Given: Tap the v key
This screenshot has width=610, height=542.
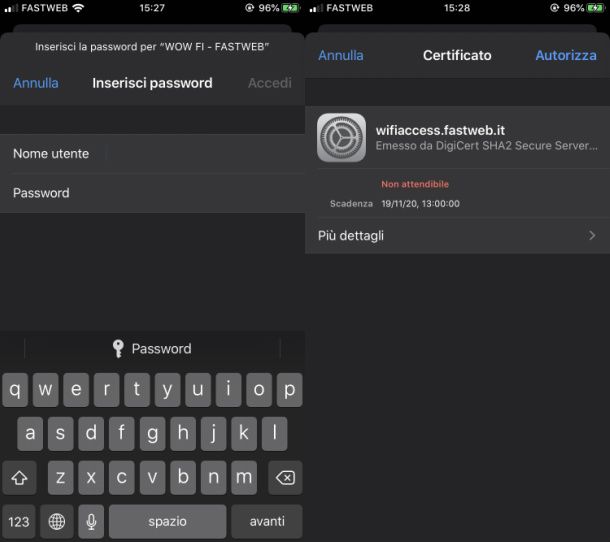Looking at the screenshot, I should pos(152,478).
